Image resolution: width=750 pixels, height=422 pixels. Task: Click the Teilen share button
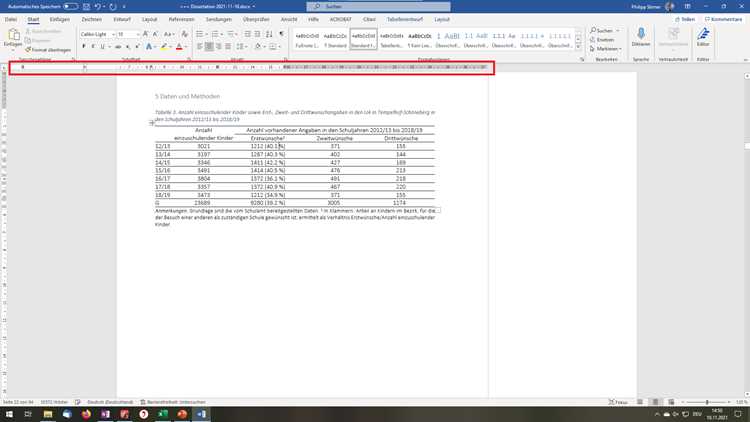[685, 20]
